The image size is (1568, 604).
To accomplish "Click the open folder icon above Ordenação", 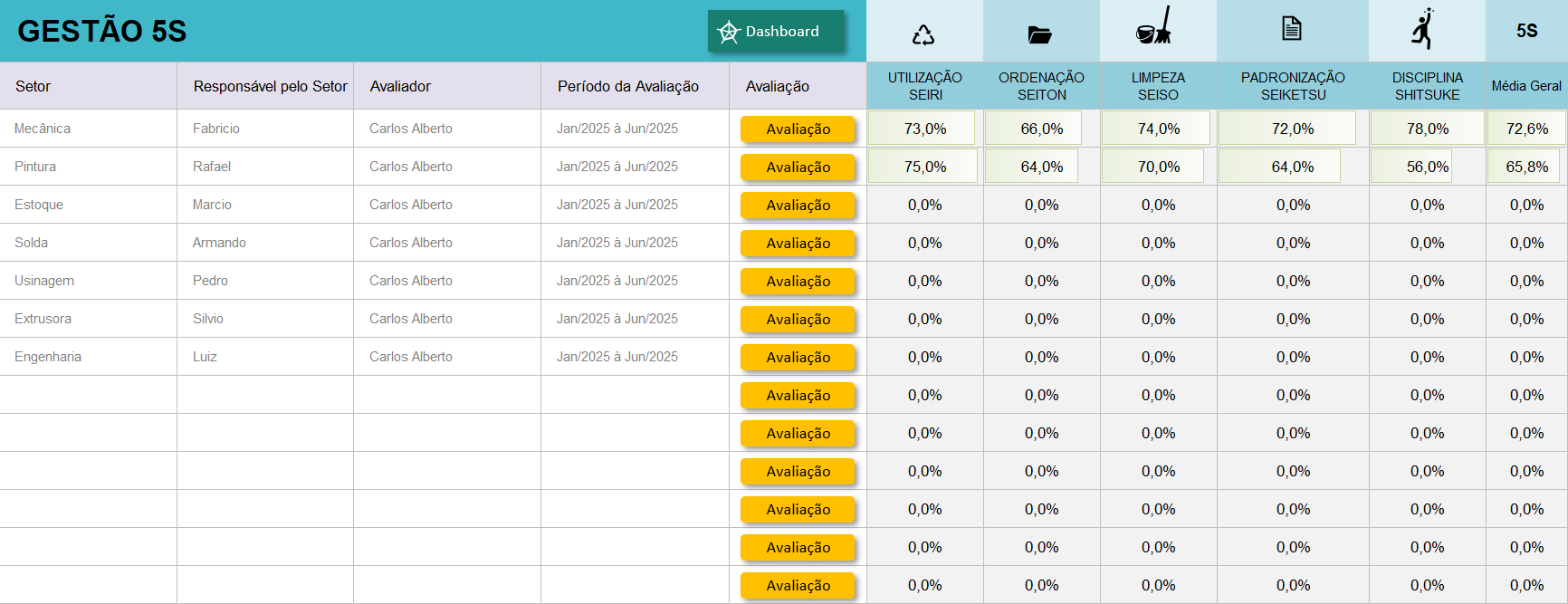I will click(1040, 34).
